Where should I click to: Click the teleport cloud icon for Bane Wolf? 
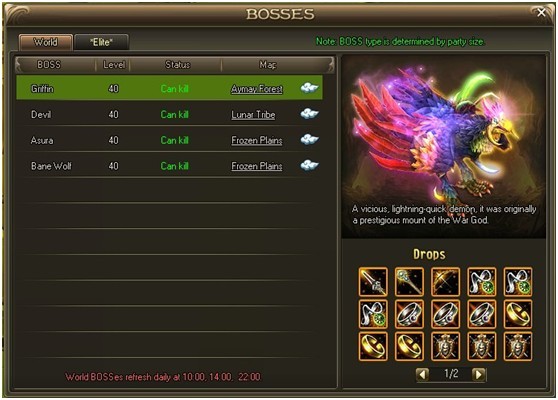pyautogui.click(x=309, y=165)
